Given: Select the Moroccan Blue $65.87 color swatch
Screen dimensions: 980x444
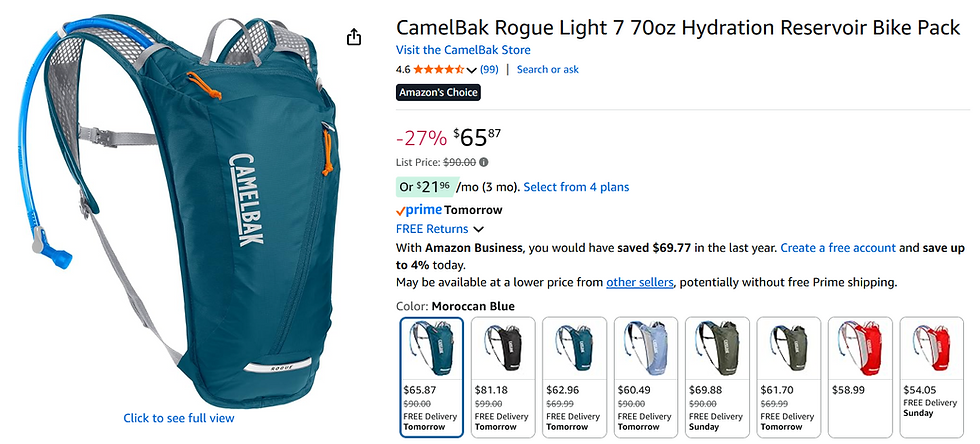Looking at the screenshot, I should [431, 376].
